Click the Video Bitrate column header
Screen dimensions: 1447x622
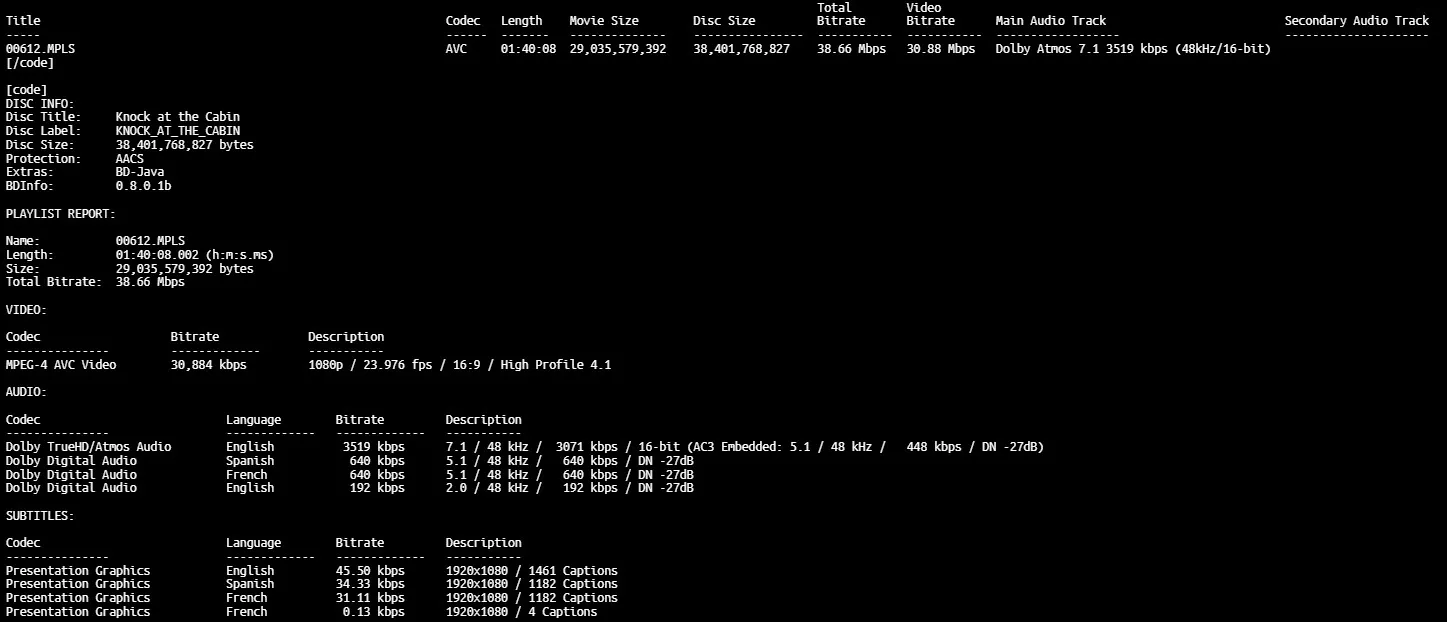coord(930,14)
